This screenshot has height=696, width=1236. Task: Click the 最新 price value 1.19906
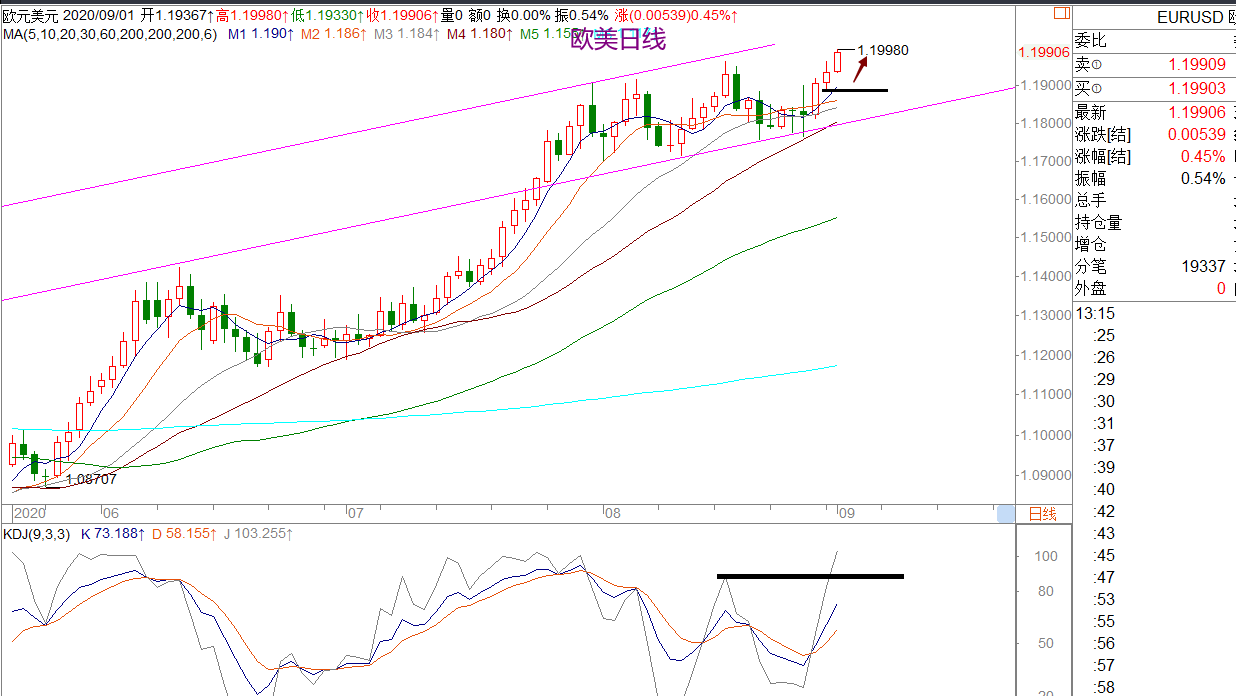point(1197,113)
